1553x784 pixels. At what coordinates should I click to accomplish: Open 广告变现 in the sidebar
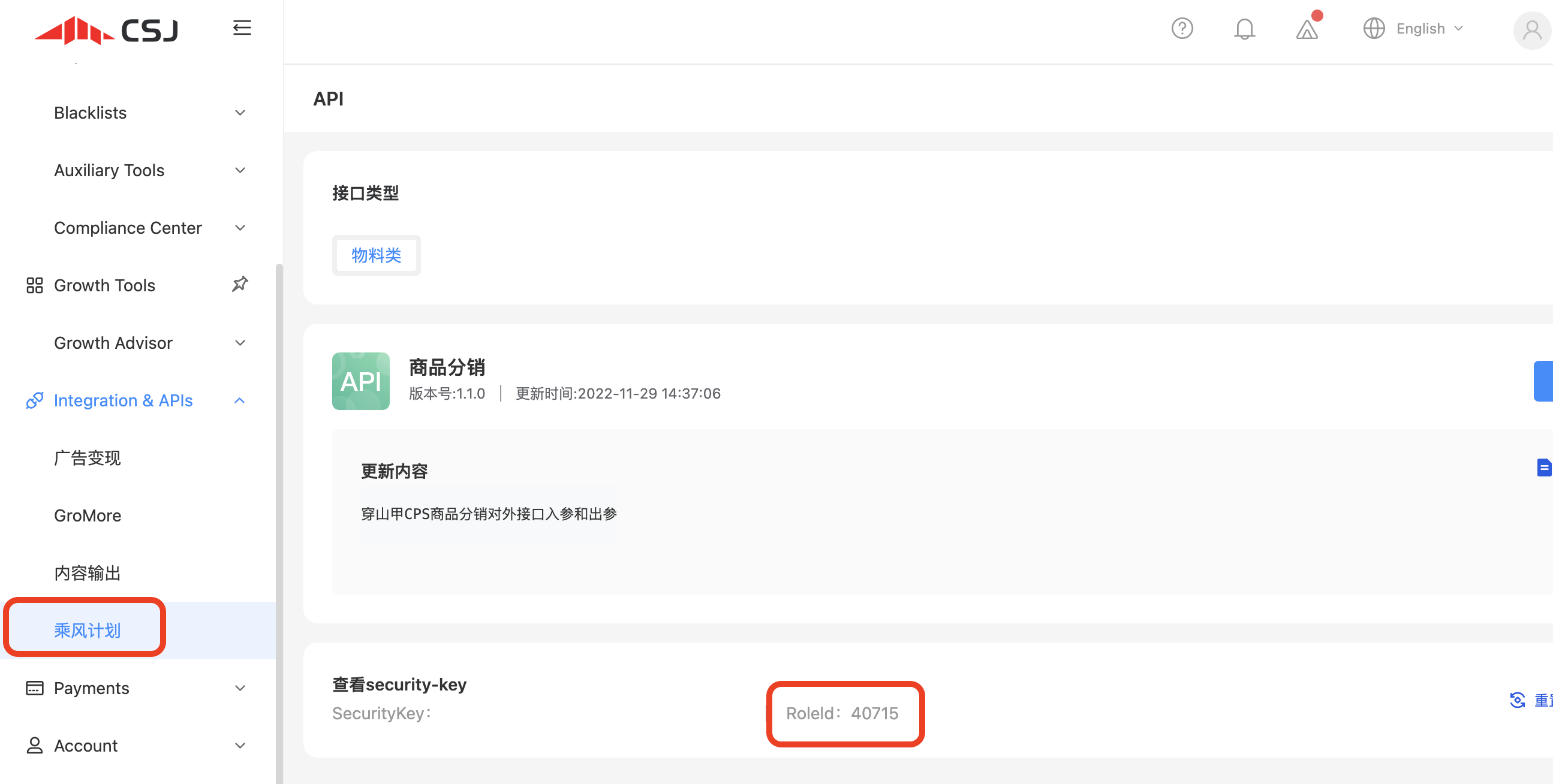[x=88, y=458]
